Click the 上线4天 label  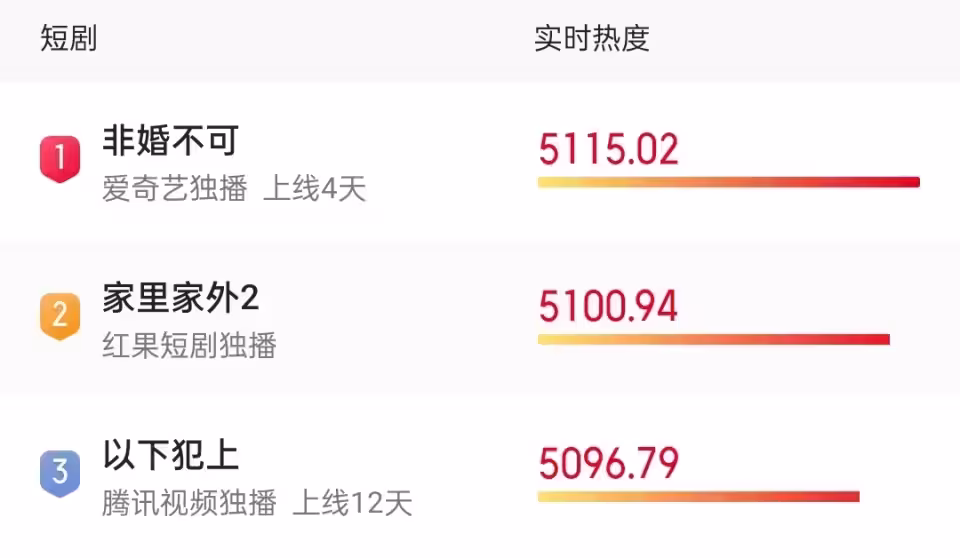click(x=315, y=189)
